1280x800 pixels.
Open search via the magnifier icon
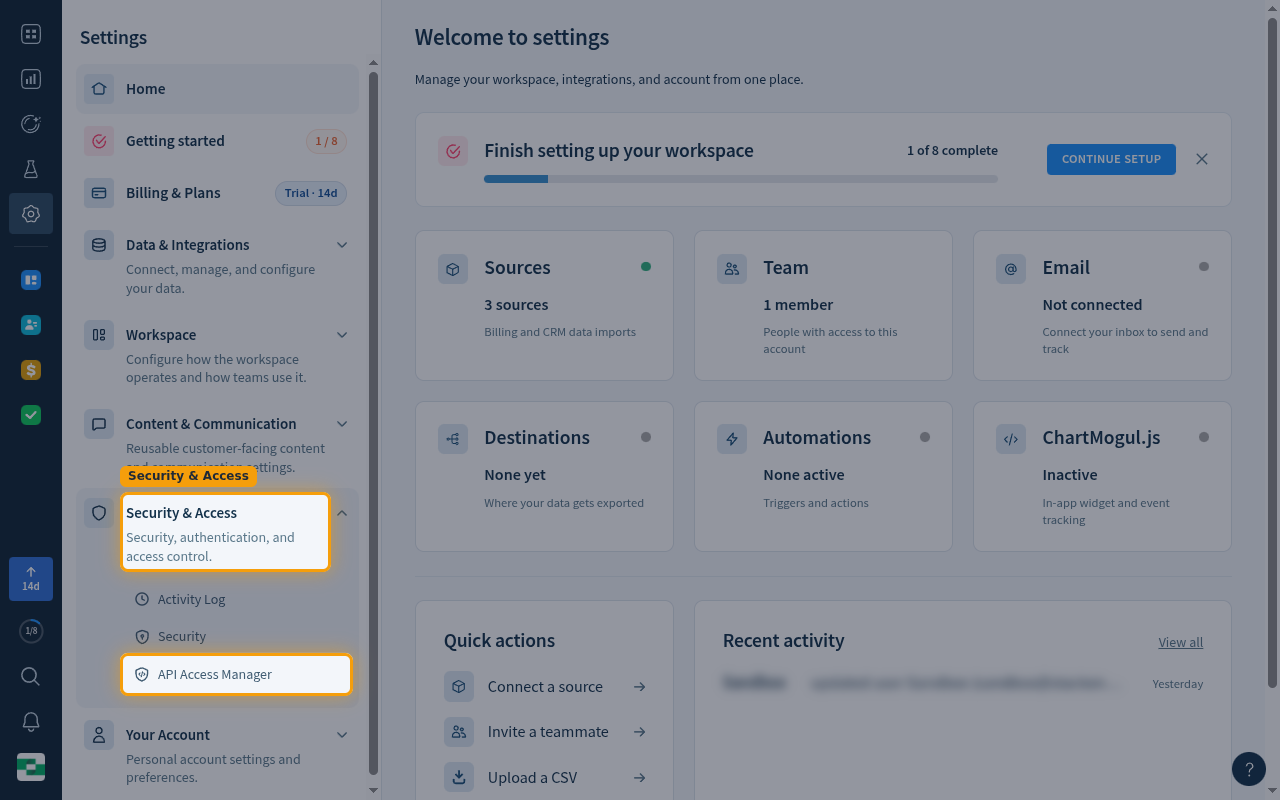31,677
